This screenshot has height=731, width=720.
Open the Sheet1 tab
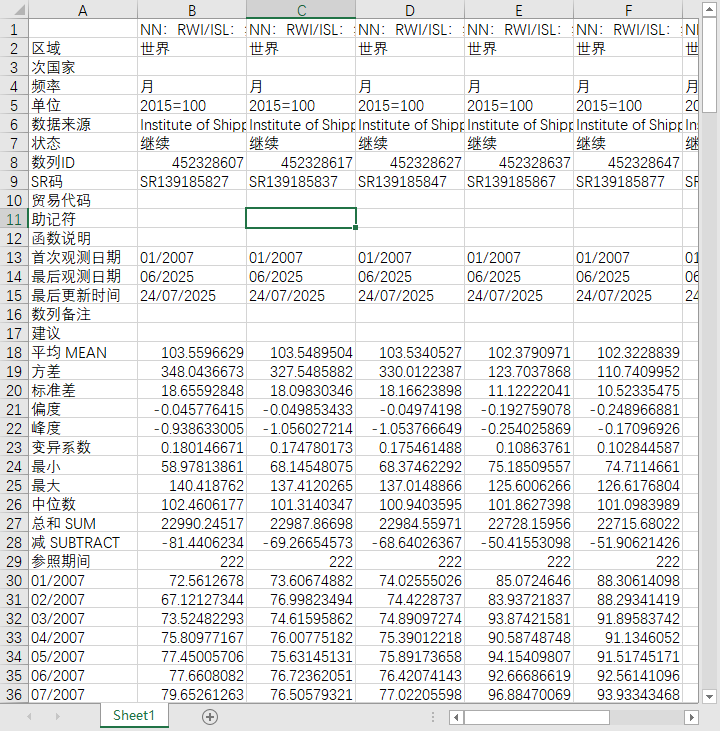tap(134, 716)
